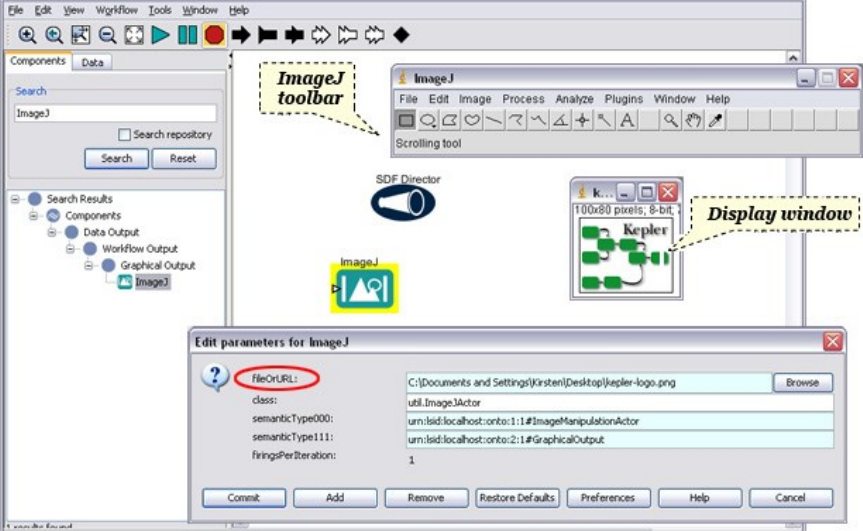Open Kepler's File menu
The height and width of the screenshot is (531, 863).
[x=15, y=10]
